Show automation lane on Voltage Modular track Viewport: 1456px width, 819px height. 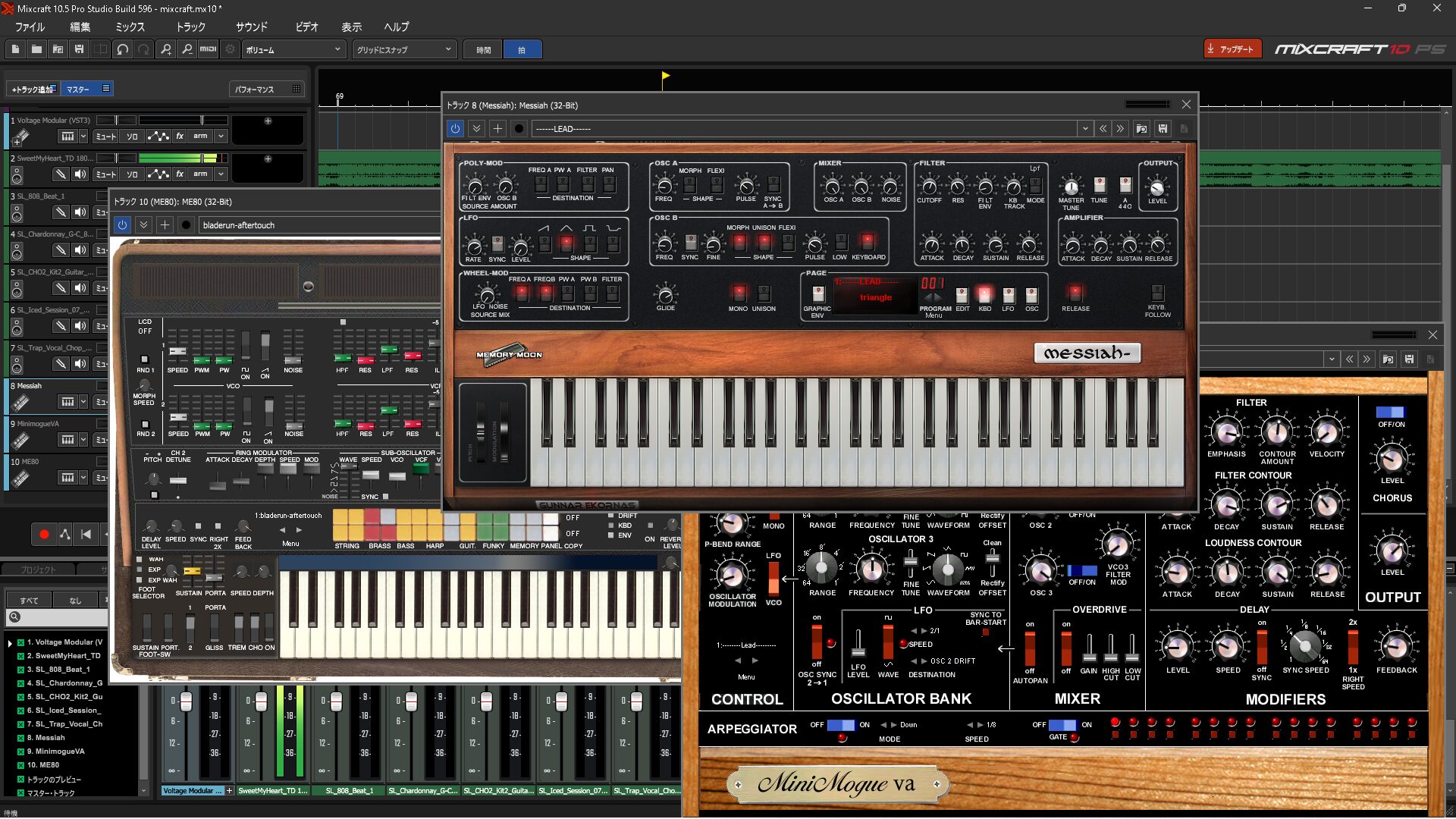(158, 136)
